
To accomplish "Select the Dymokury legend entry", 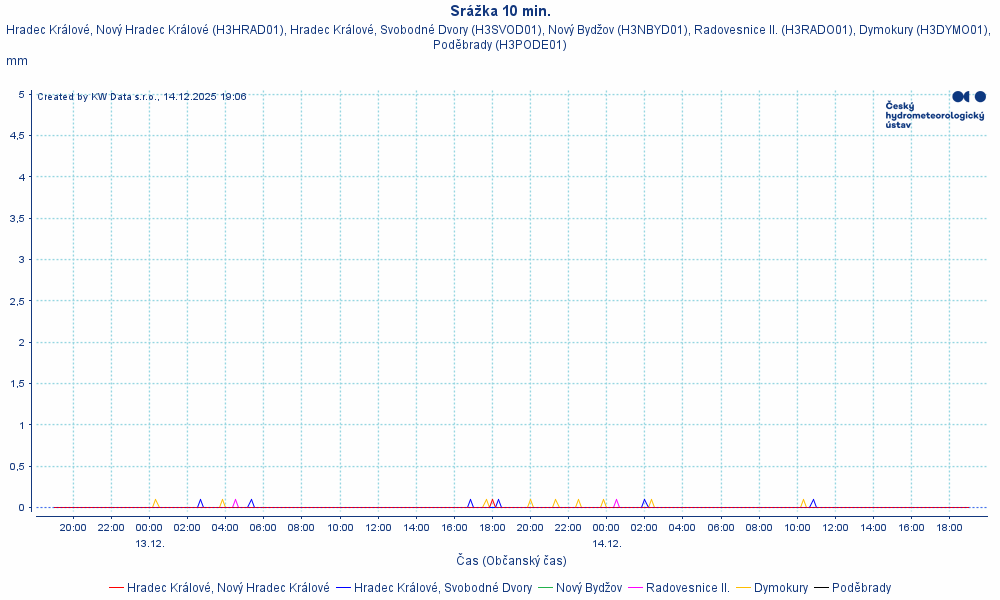I will tap(780, 588).
